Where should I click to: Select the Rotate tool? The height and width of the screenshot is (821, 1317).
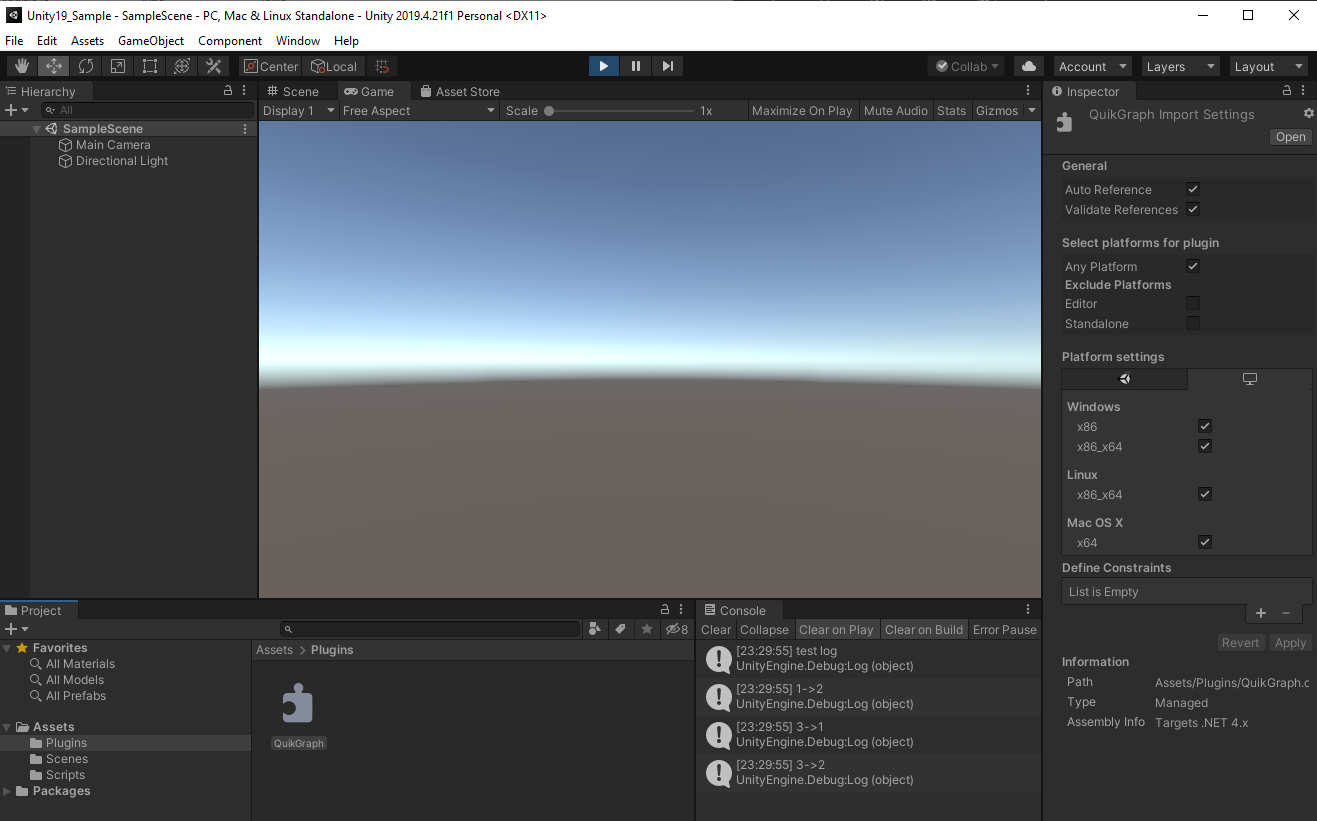tap(86, 66)
